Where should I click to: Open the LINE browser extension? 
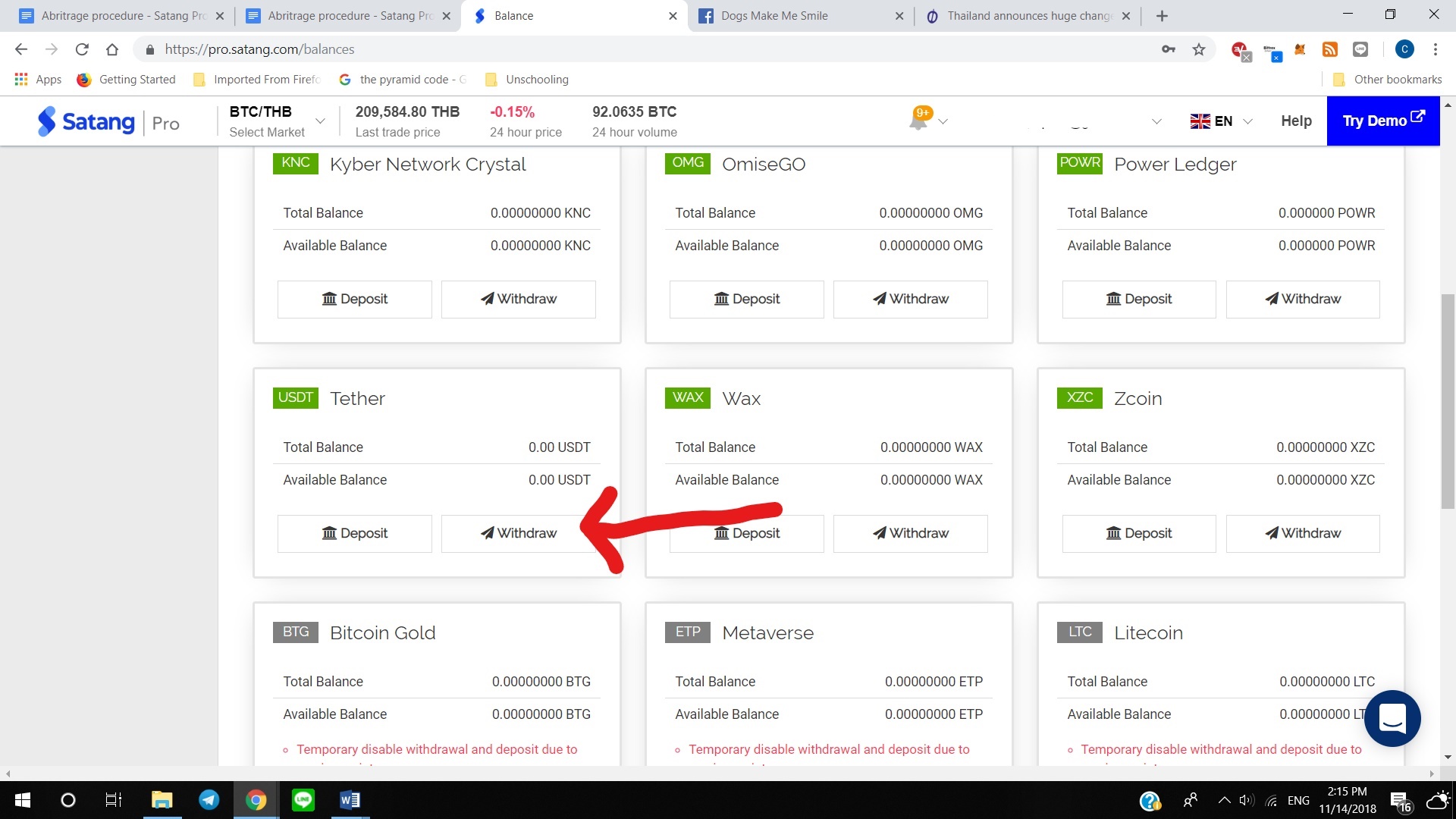coord(1360,50)
